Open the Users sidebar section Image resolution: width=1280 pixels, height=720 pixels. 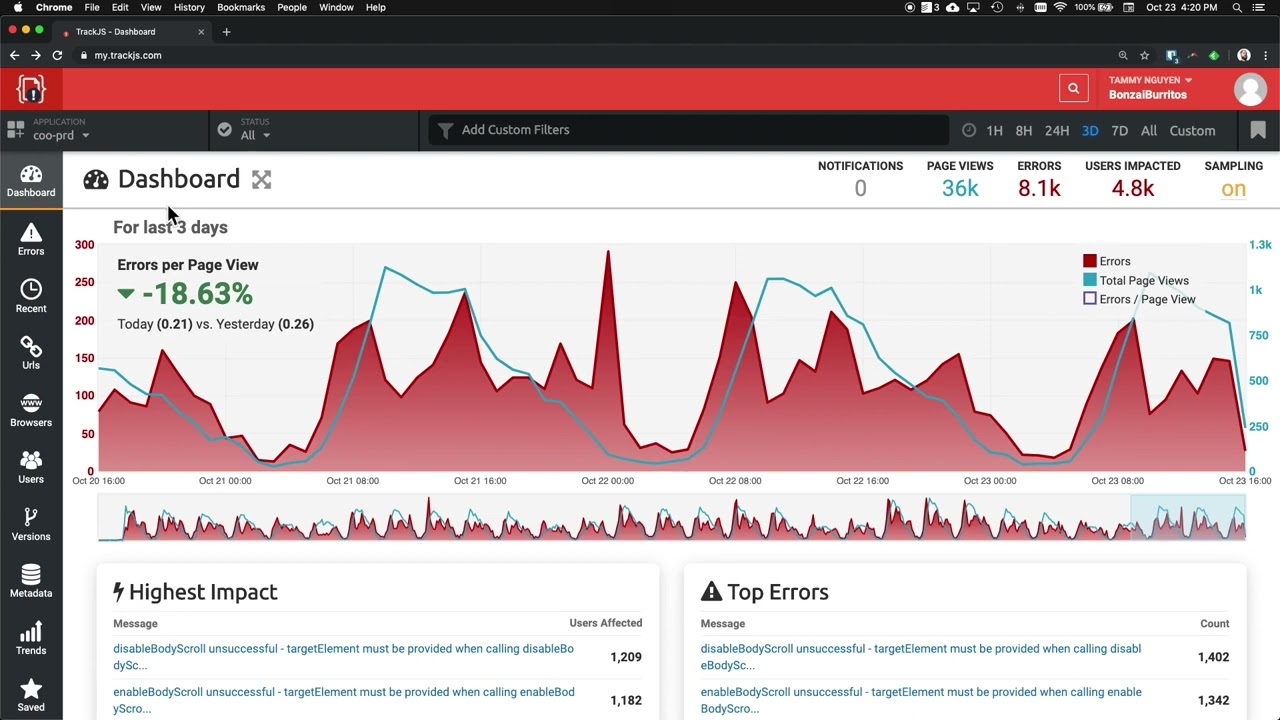(31, 468)
